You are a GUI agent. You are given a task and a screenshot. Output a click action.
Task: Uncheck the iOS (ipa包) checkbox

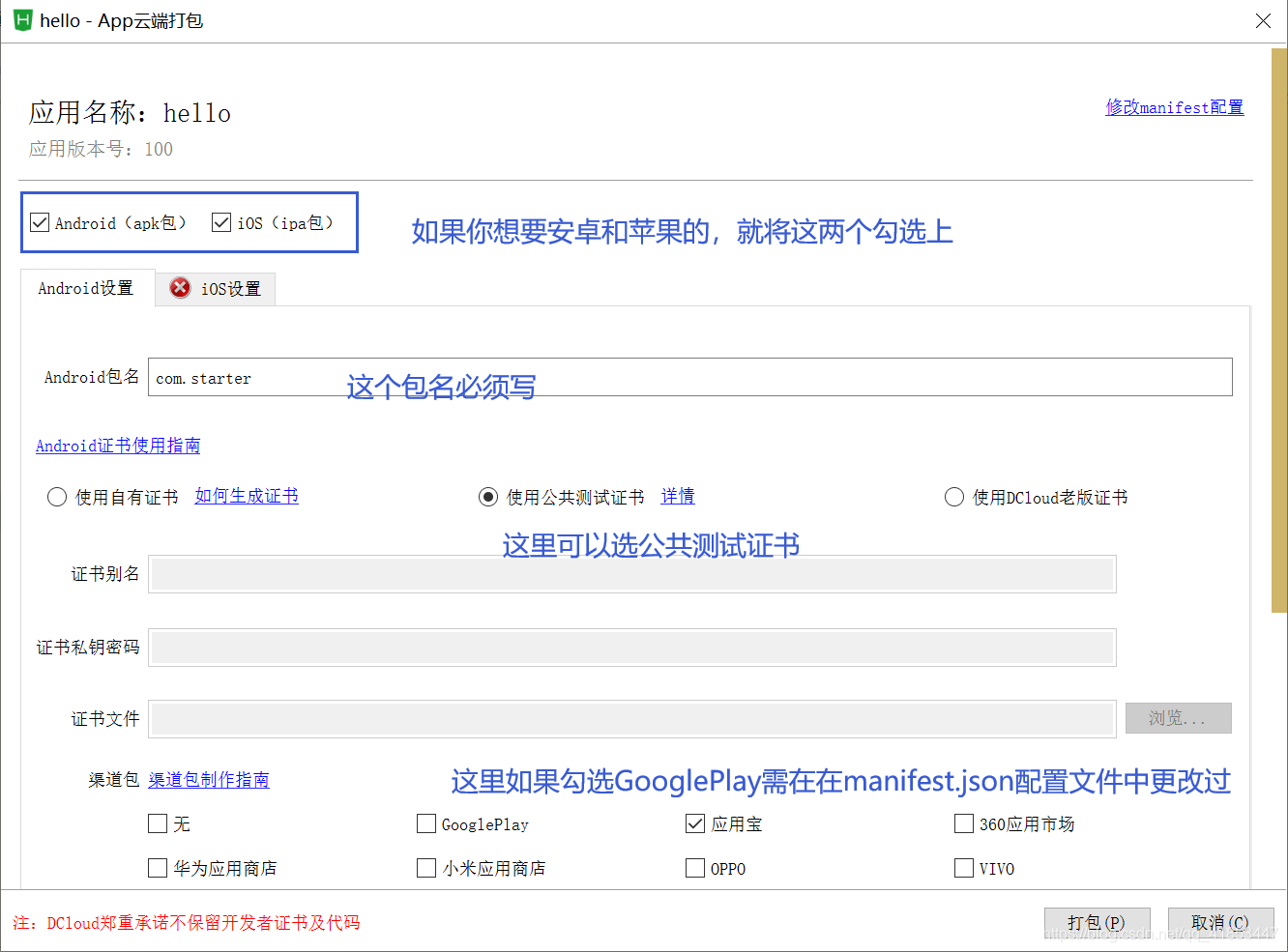tap(221, 222)
